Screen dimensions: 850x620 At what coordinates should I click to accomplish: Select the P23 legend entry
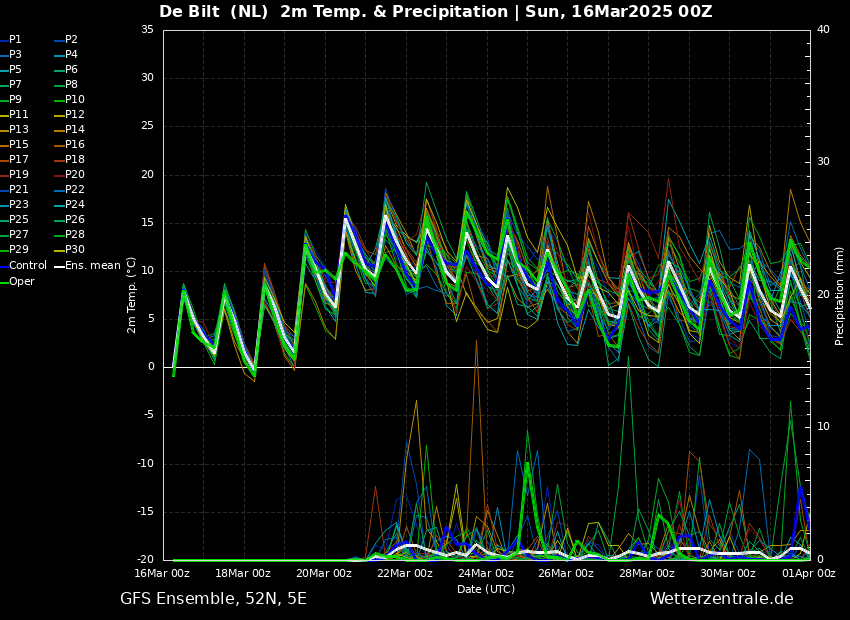coord(15,204)
